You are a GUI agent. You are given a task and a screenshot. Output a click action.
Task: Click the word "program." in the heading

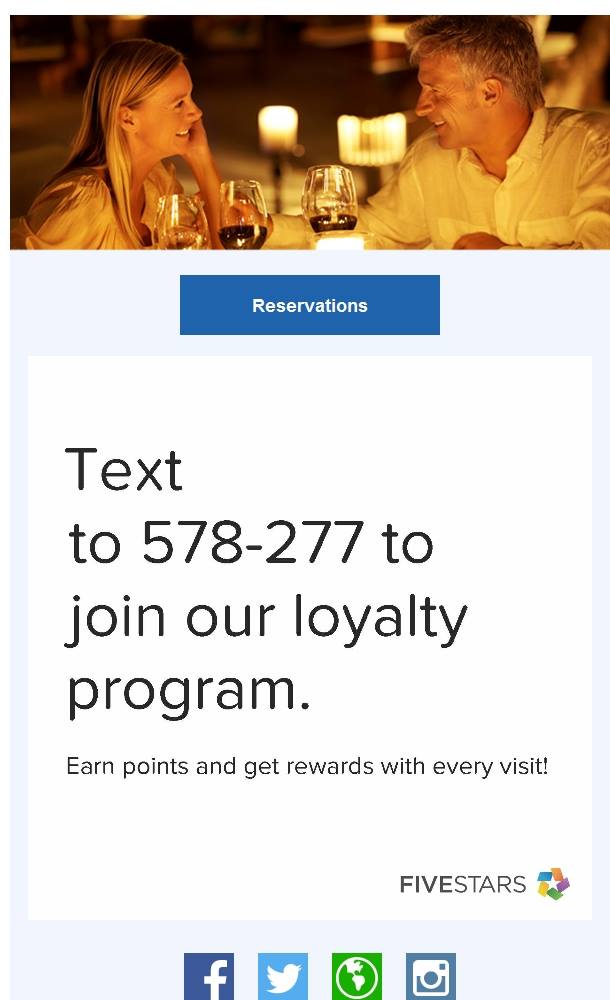189,690
